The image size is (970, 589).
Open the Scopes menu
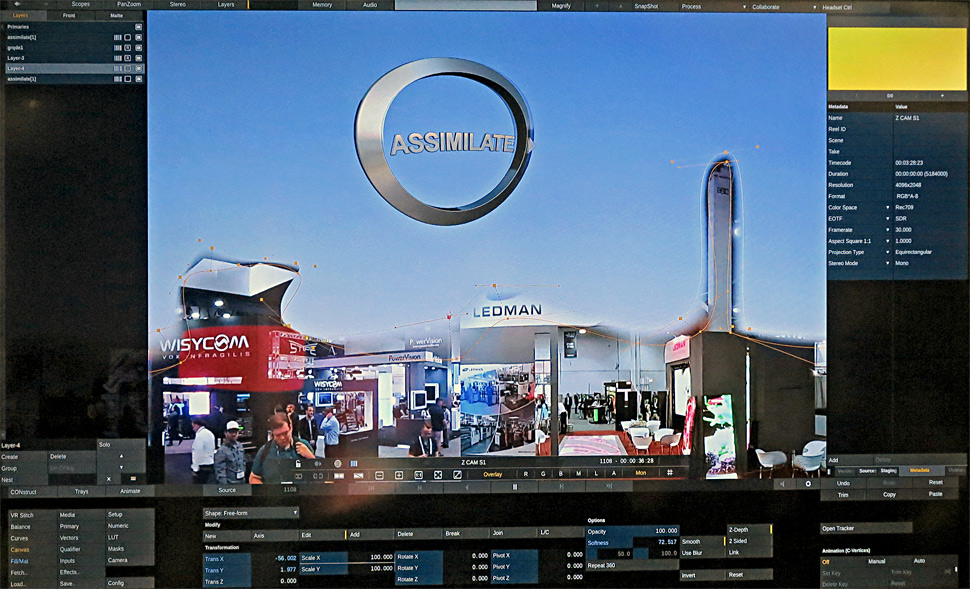(x=80, y=4)
